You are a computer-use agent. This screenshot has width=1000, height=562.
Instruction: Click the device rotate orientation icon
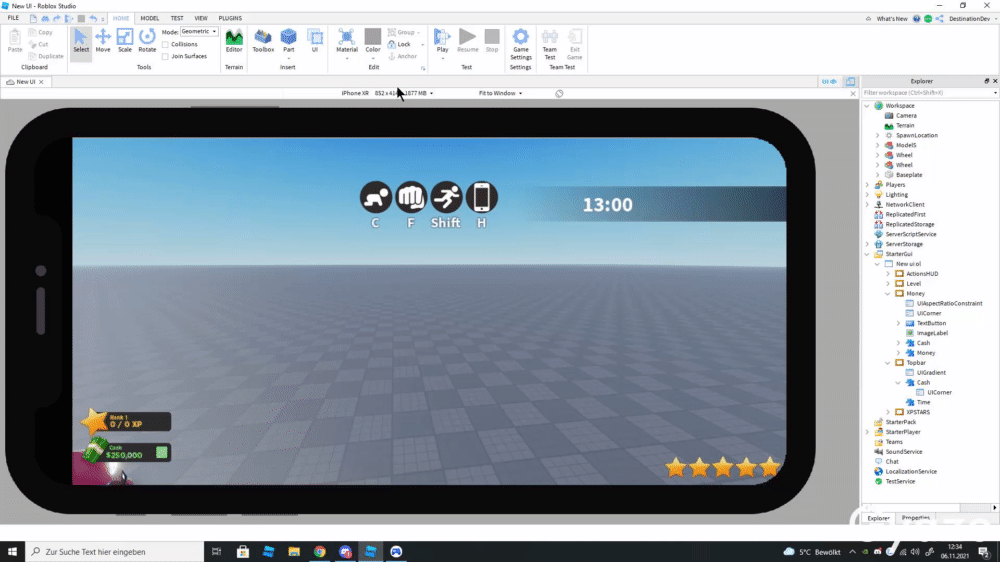[559, 93]
